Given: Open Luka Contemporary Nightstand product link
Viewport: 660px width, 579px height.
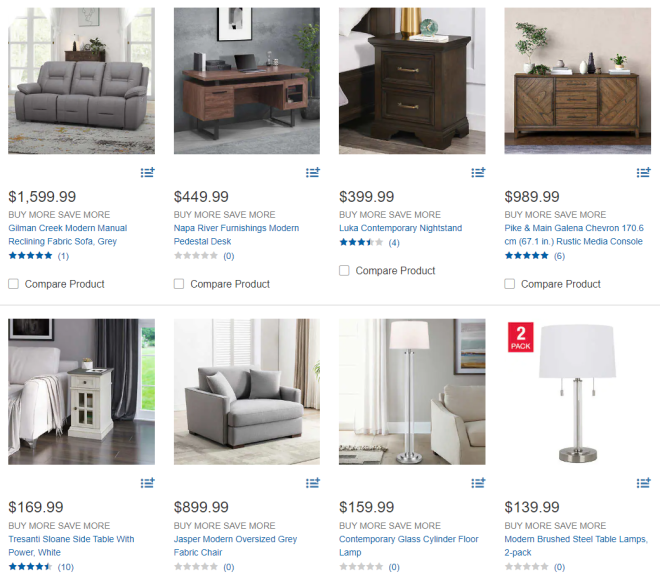Looking at the screenshot, I should tap(401, 228).
